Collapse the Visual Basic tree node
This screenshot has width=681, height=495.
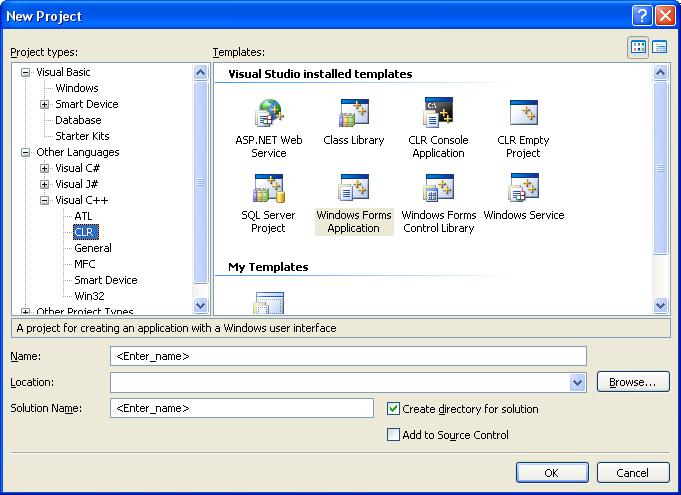(26, 72)
